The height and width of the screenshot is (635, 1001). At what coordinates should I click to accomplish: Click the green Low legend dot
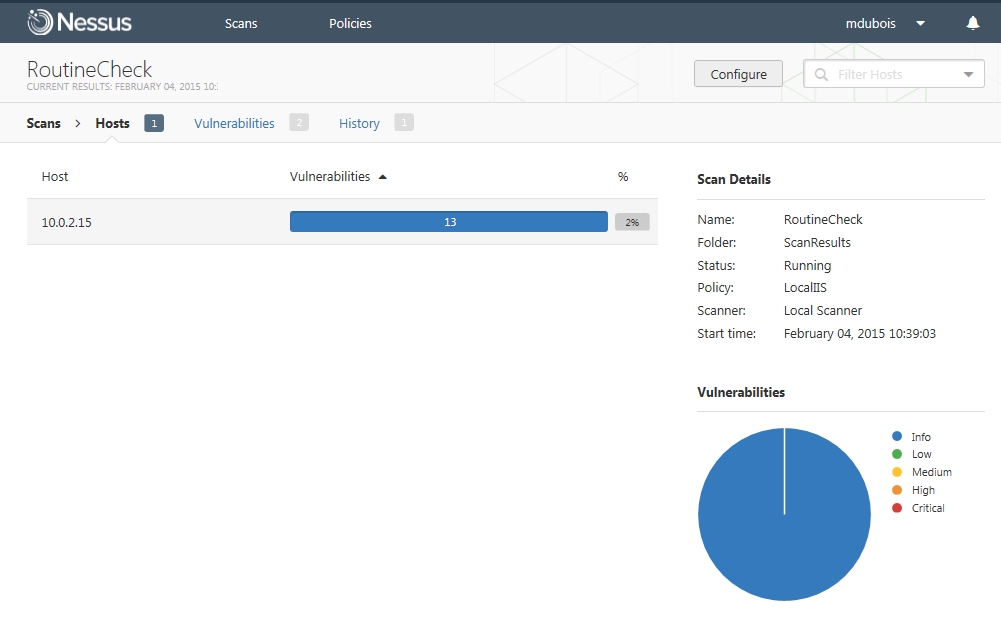point(897,454)
